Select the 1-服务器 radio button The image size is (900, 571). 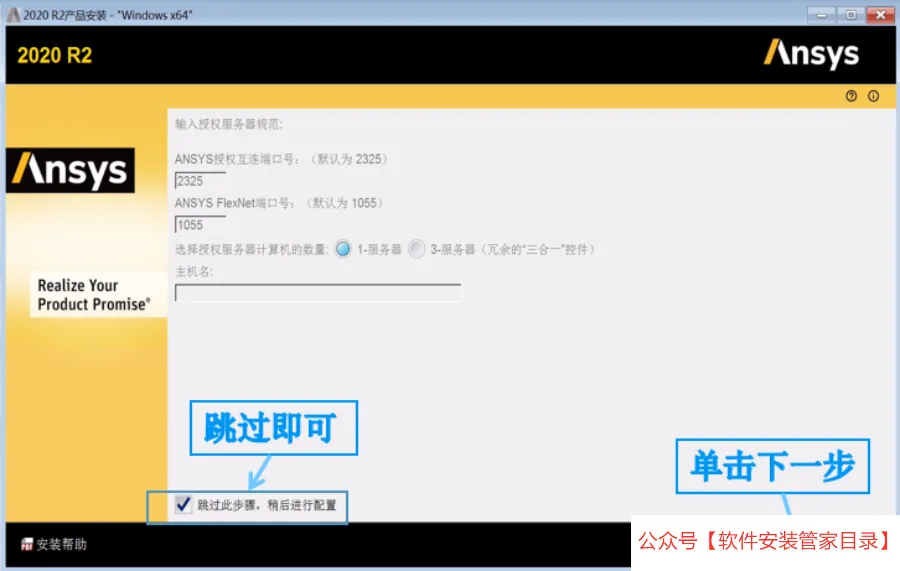pyautogui.click(x=343, y=249)
